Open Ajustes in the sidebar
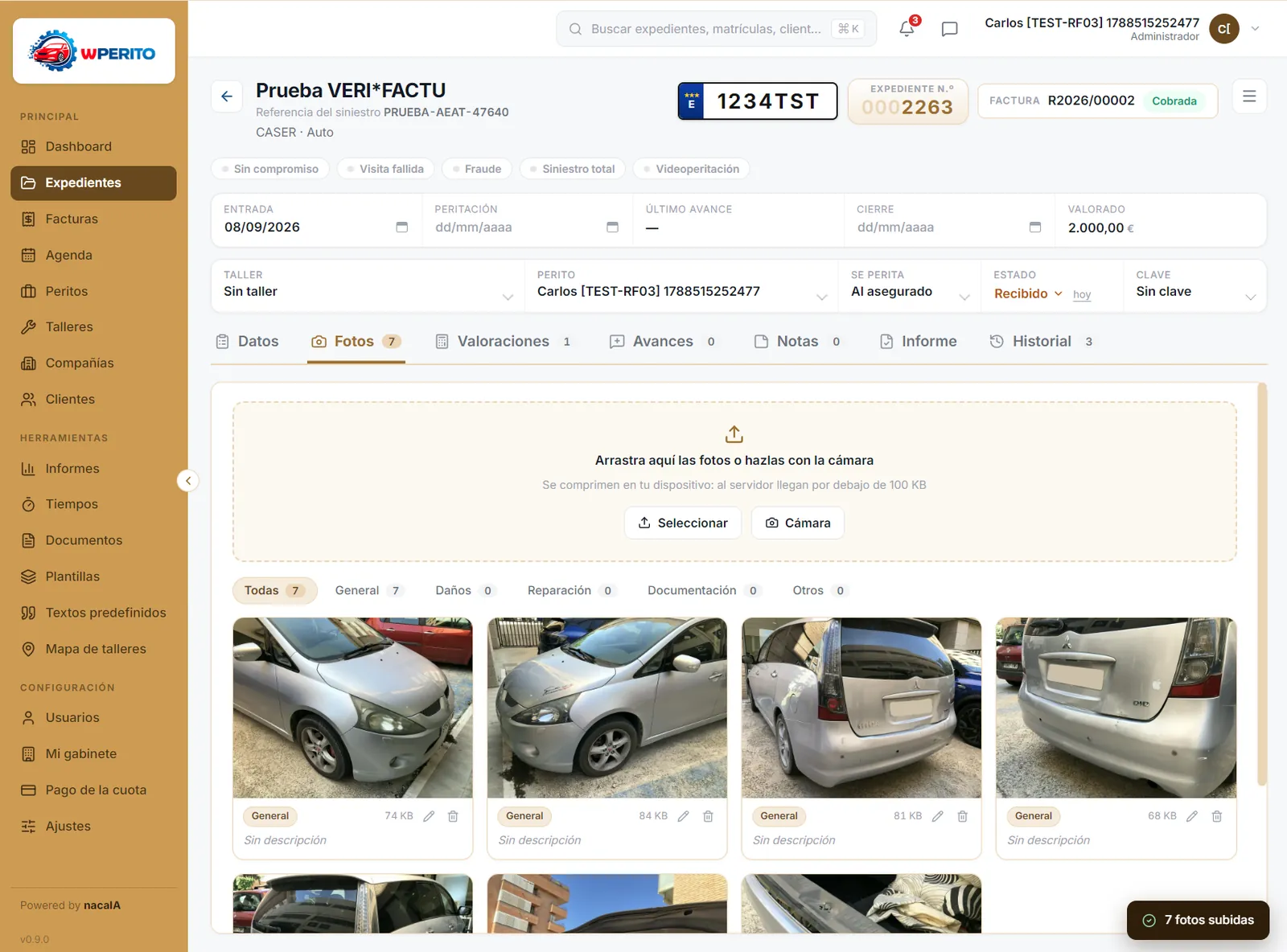The image size is (1287, 952). point(93,826)
